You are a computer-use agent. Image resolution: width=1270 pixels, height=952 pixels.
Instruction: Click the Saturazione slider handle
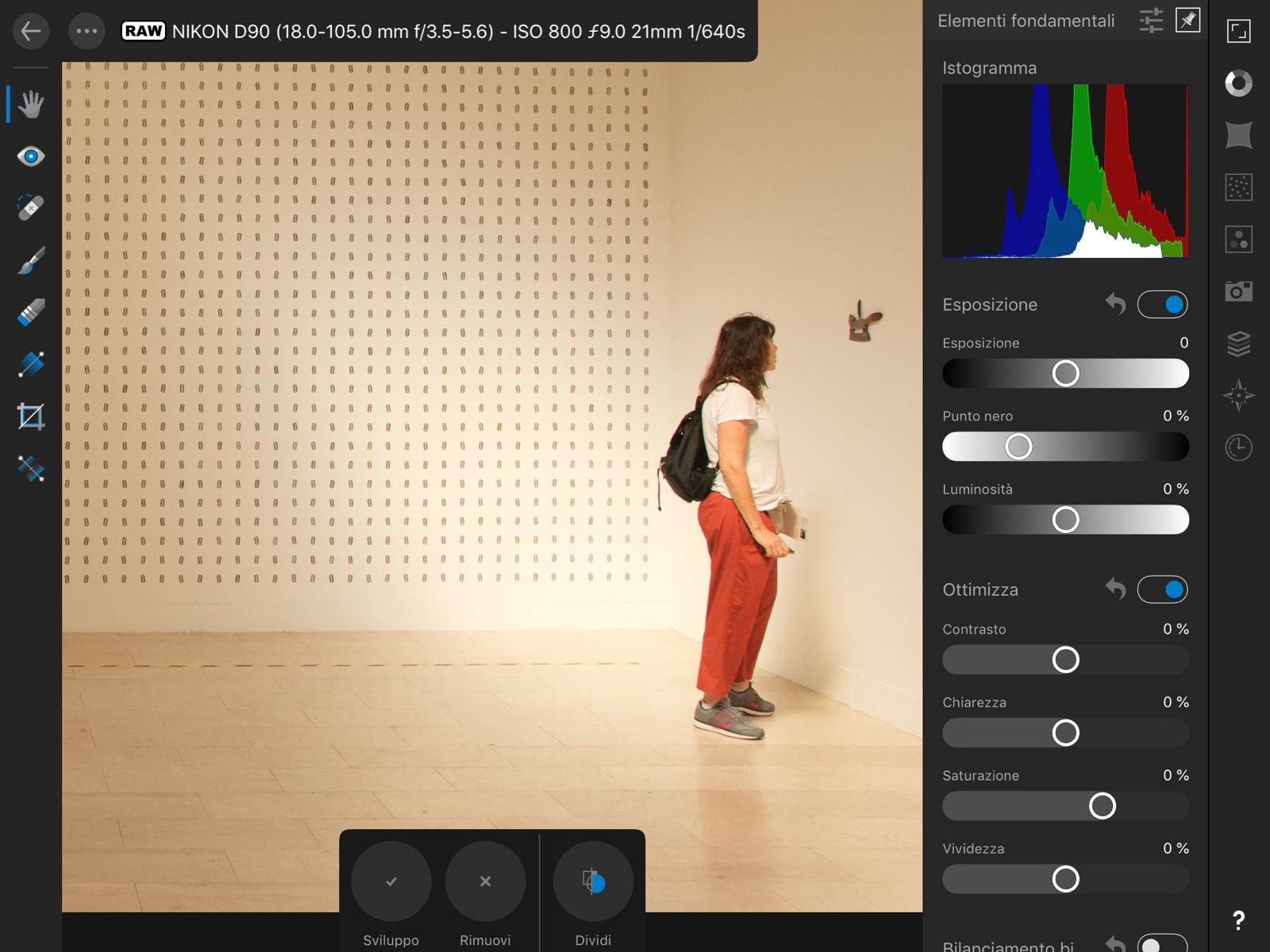click(x=1103, y=806)
